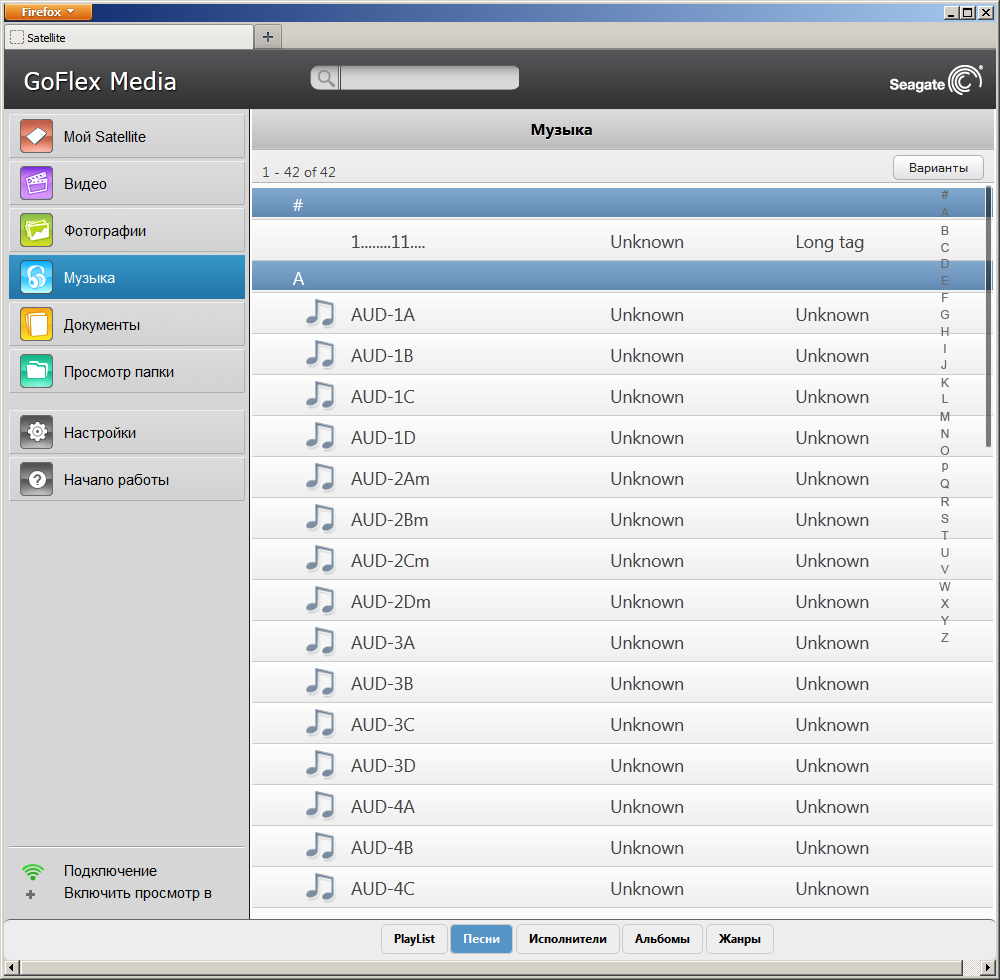Screen dimensions: 1000x980
Task: Click the music note icon for AUD-2Am
Action: point(320,478)
